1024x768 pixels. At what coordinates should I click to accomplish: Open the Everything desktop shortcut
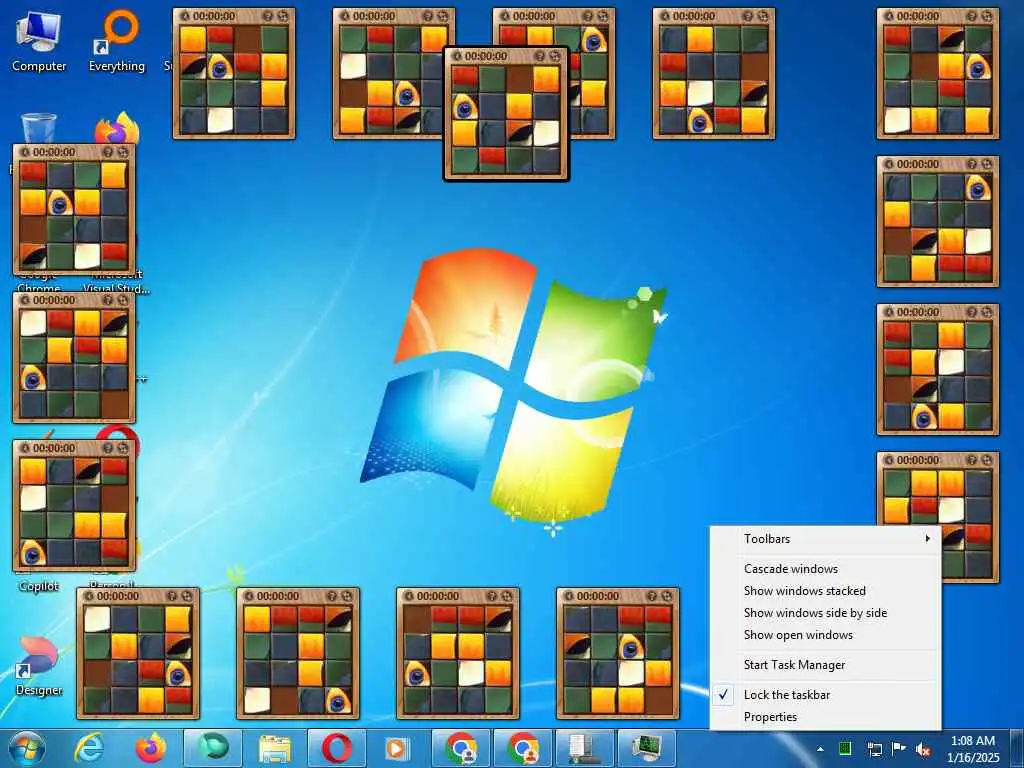point(117,40)
